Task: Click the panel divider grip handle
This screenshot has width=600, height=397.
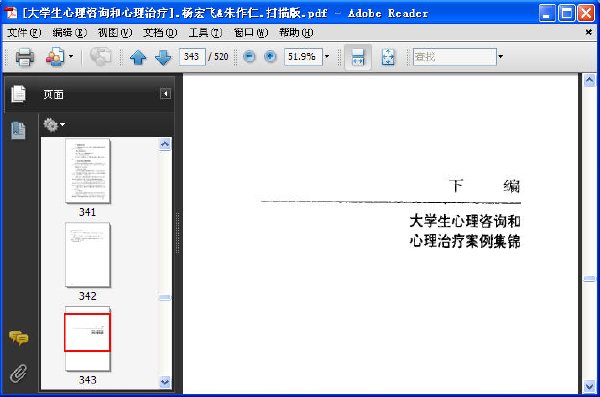Action: (178, 232)
